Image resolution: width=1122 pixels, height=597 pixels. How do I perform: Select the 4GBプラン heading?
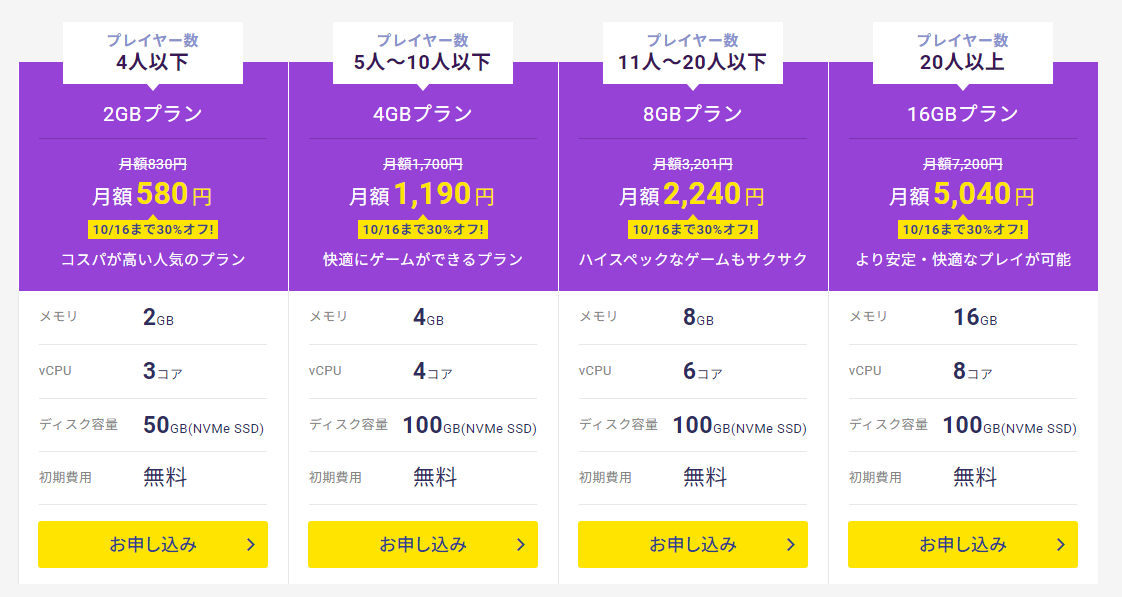[x=422, y=114]
